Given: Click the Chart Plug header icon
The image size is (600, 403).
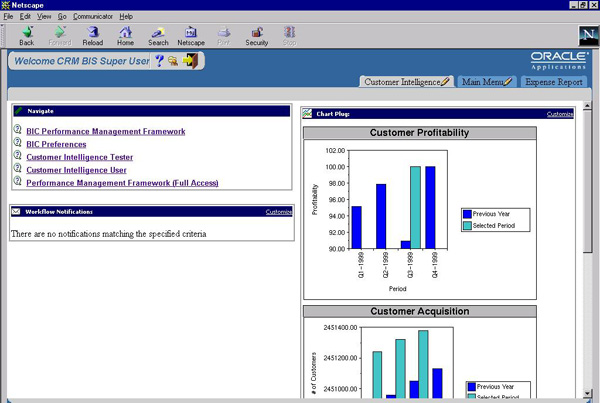Looking at the screenshot, I should point(307,113).
